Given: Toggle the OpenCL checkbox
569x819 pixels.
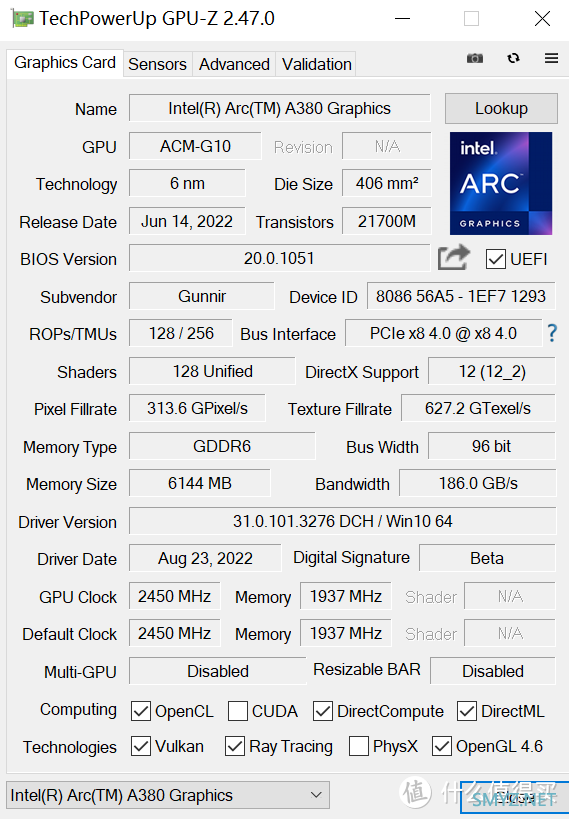Looking at the screenshot, I should click(x=141, y=711).
